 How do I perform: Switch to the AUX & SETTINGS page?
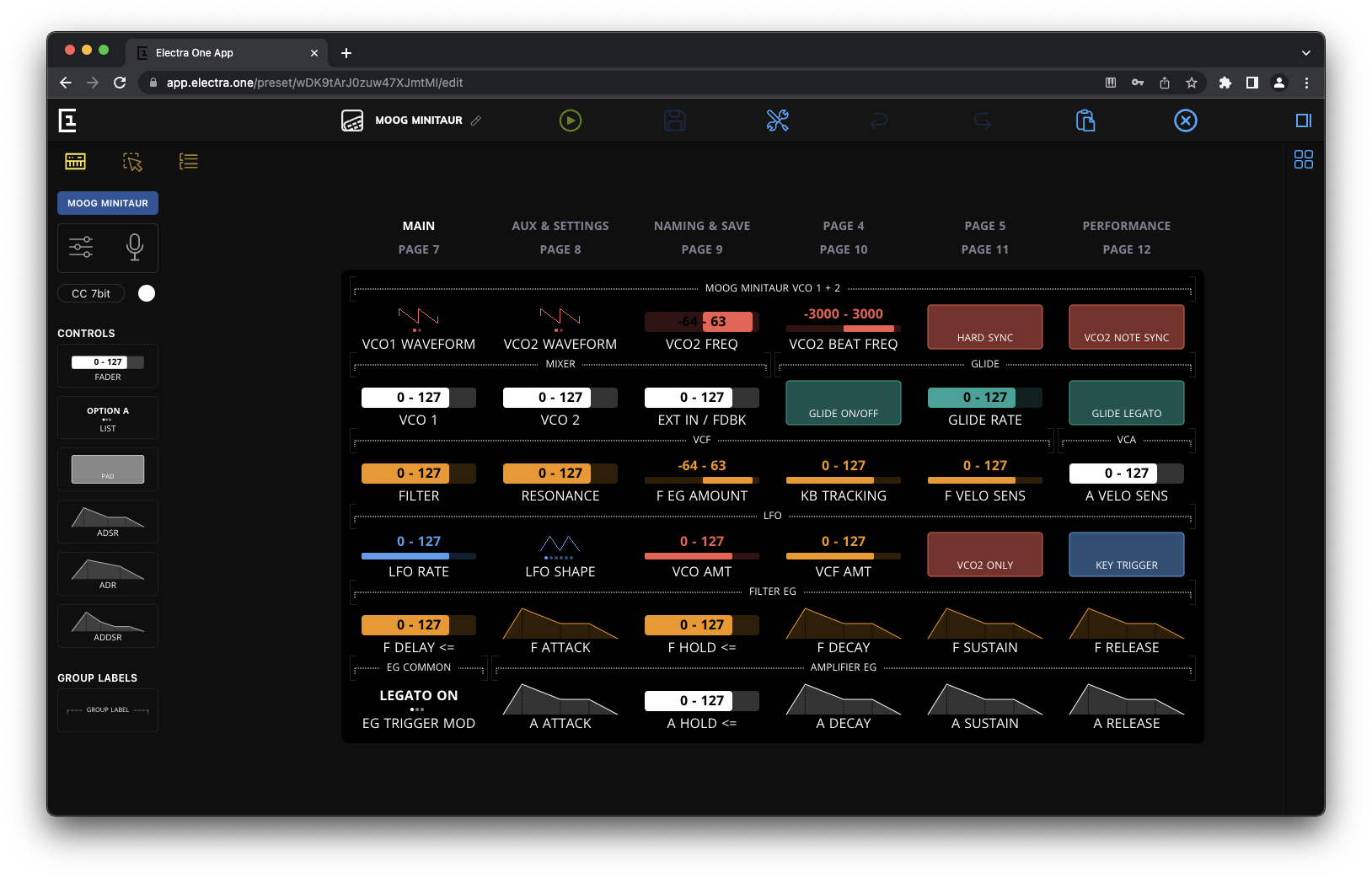pyautogui.click(x=560, y=226)
